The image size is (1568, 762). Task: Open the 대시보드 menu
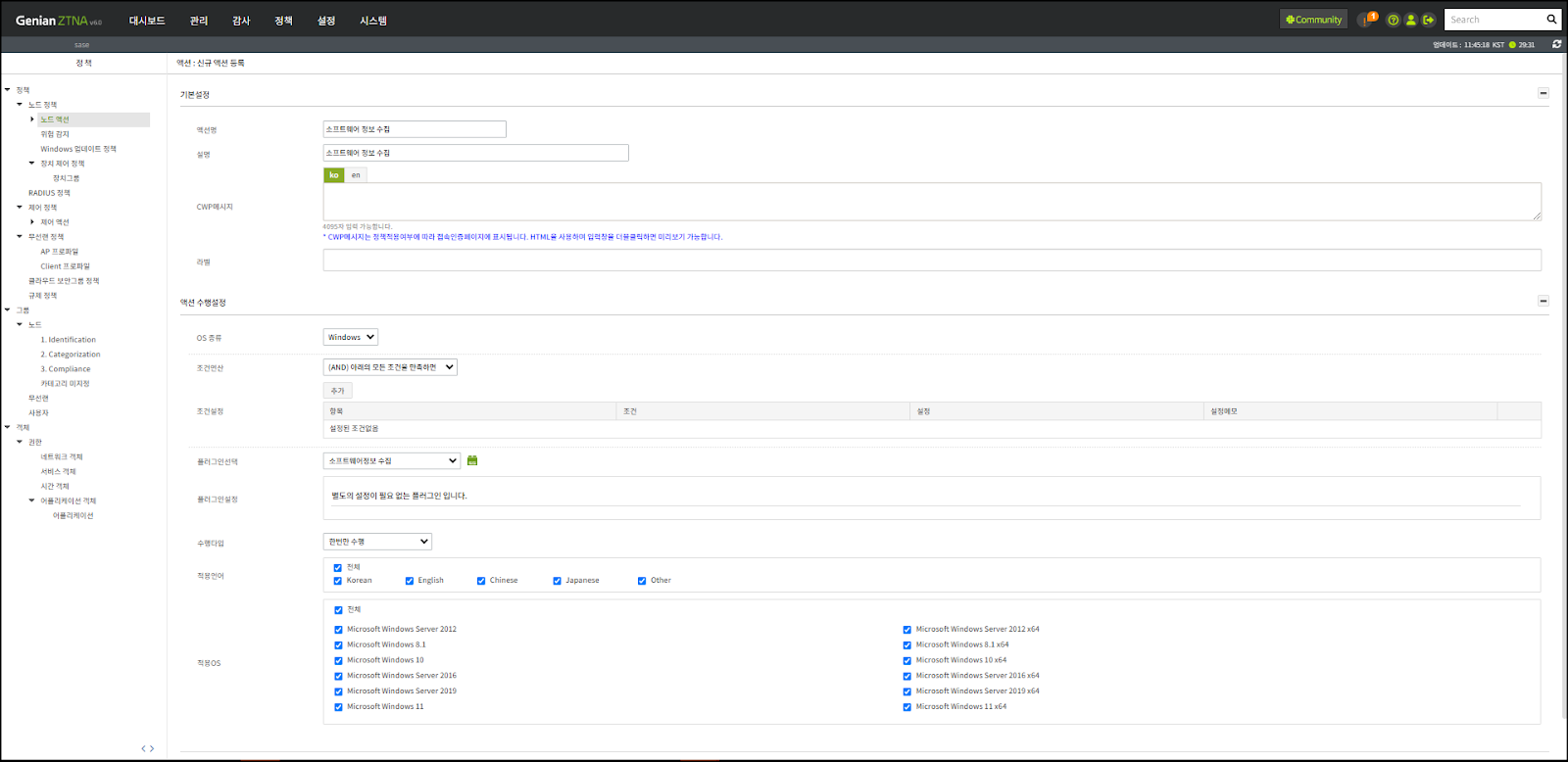coord(147,21)
